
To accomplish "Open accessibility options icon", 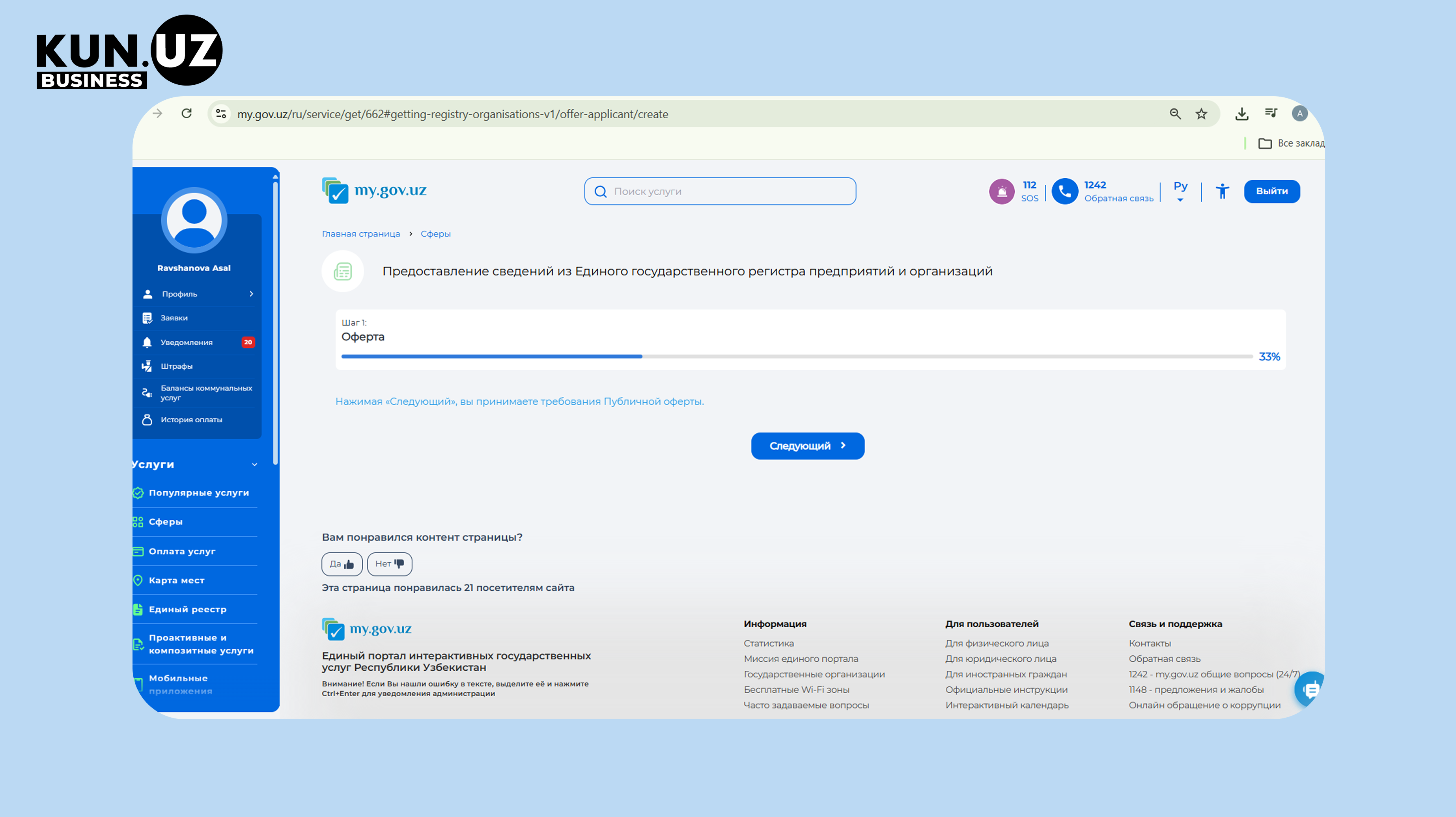I will [1223, 192].
